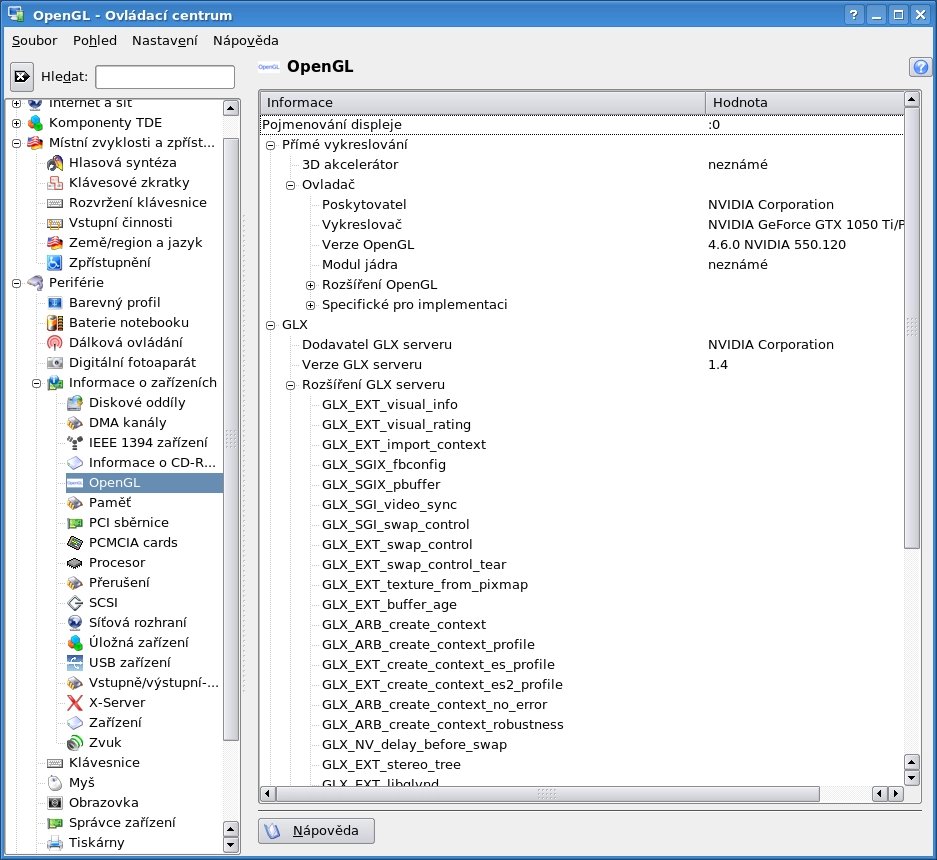This screenshot has height=860, width=937.
Task: Open the Nápověda menu in the menu bar
Action: tap(246, 41)
